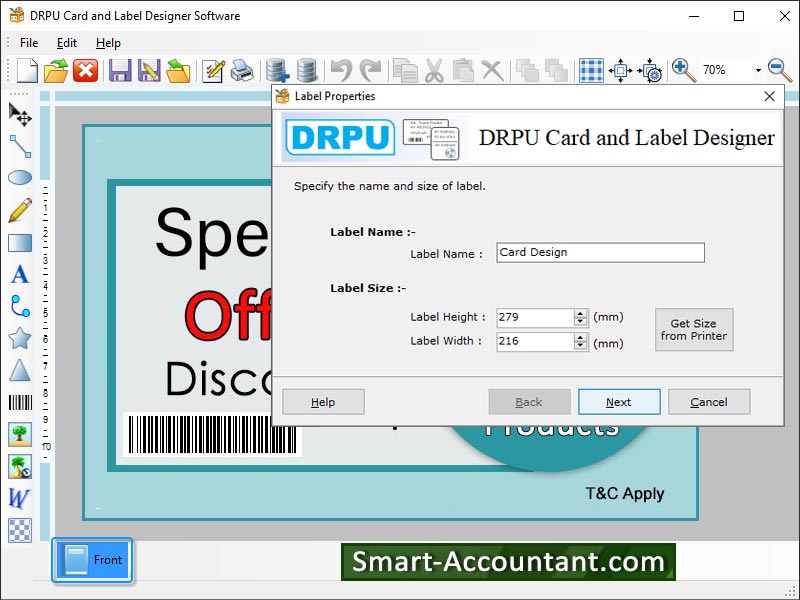Choose the Barcode tool
This screenshot has width=800, height=600.
coord(20,403)
